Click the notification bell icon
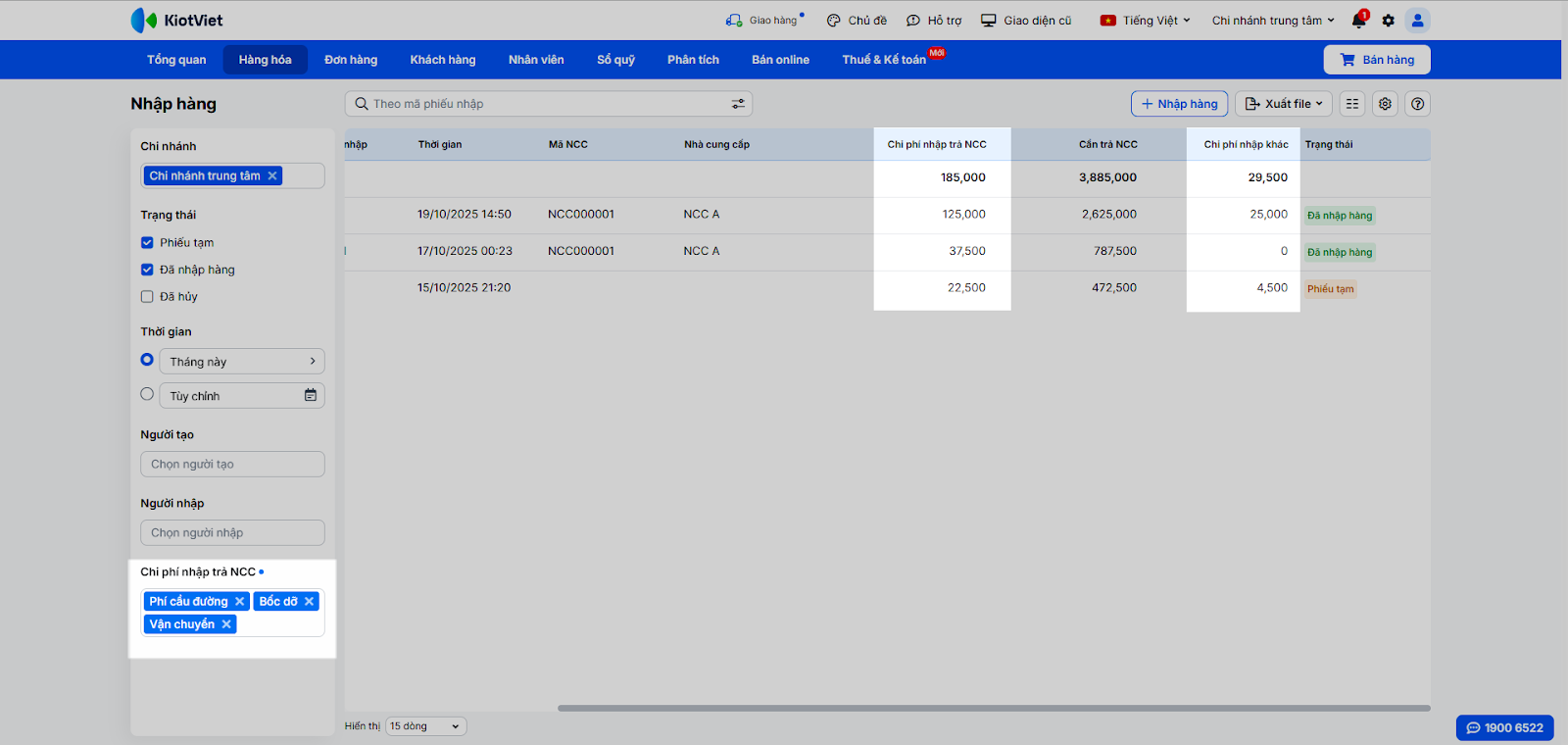The height and width of the screenshot is (745, 1568). (1358, 21)
